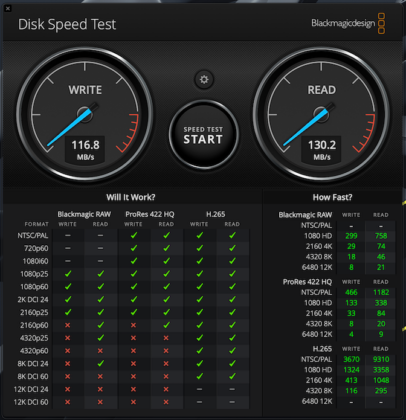Viewport: 406px width, 420px height.
Task: Click the 116.8 MB/s write readout
Action: point(85,150)
